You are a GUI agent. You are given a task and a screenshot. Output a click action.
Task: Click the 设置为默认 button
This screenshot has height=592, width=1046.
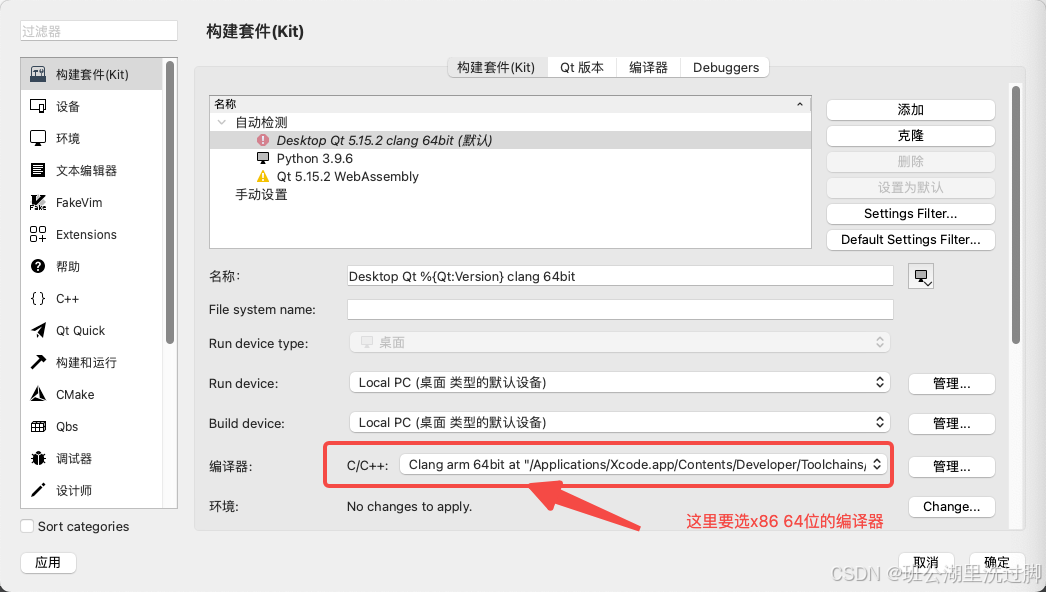point(911,188)
